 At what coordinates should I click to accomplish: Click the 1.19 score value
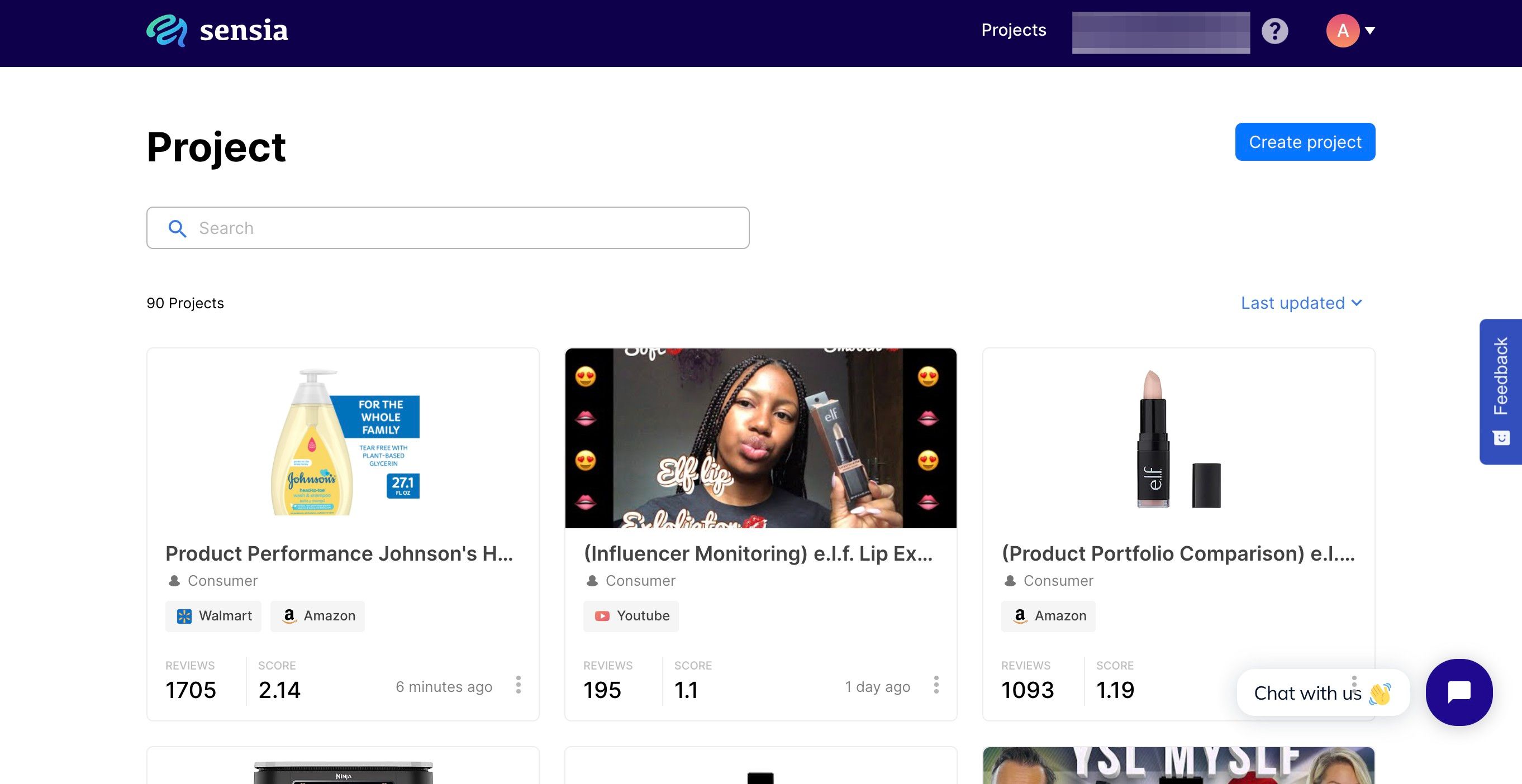coord(1115,690)
